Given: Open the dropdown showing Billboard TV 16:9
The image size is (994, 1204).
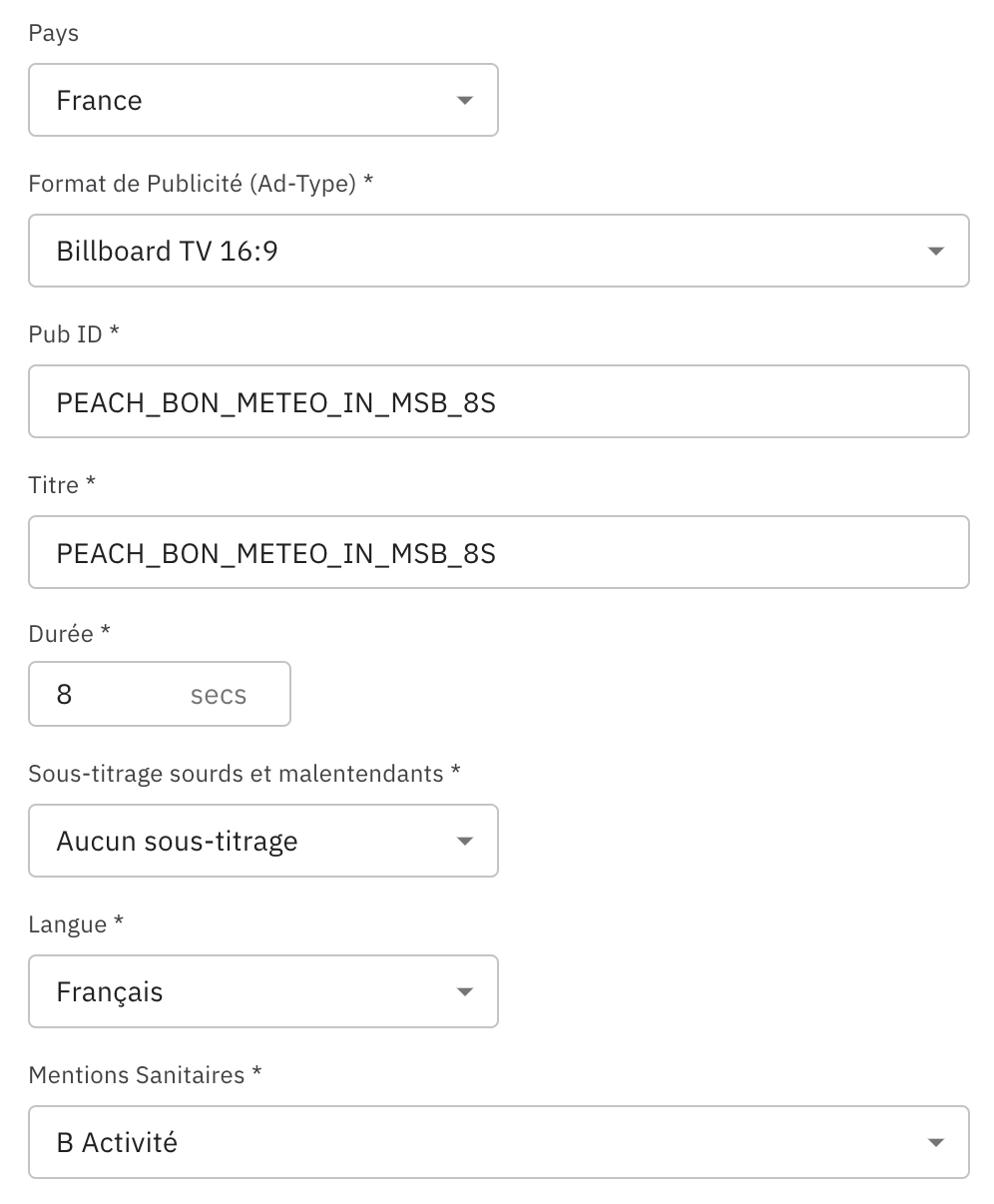Looking at the screenshot, I should tap(479, 252).
